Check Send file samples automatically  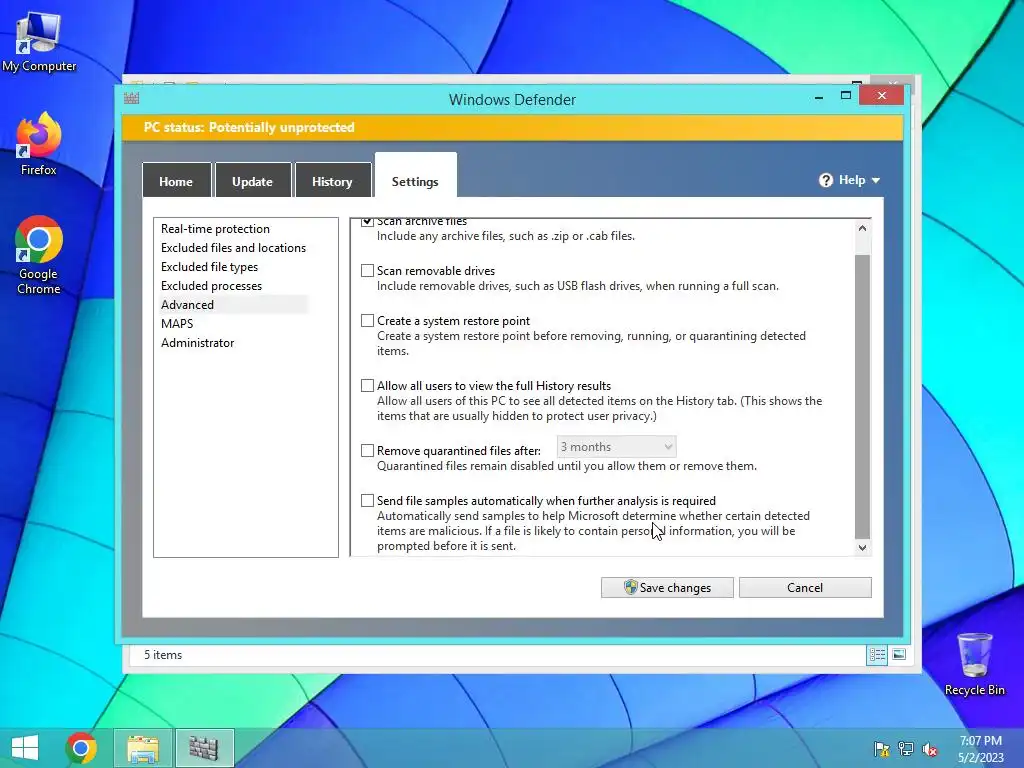368,501
